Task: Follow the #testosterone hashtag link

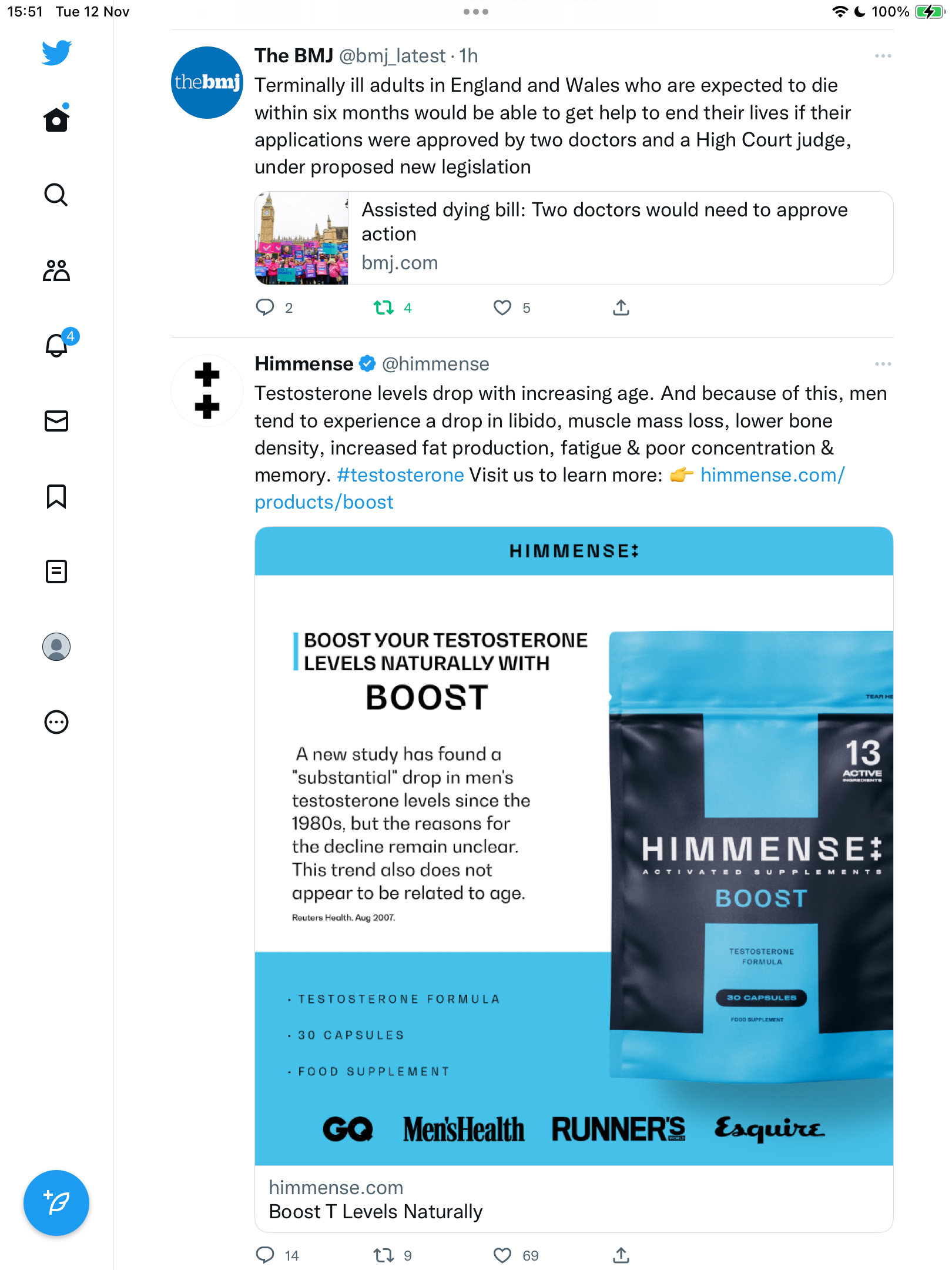Action: 400,475
